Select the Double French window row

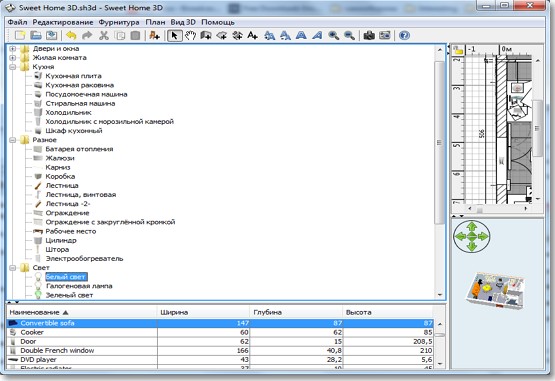click(x=219, y=351)
